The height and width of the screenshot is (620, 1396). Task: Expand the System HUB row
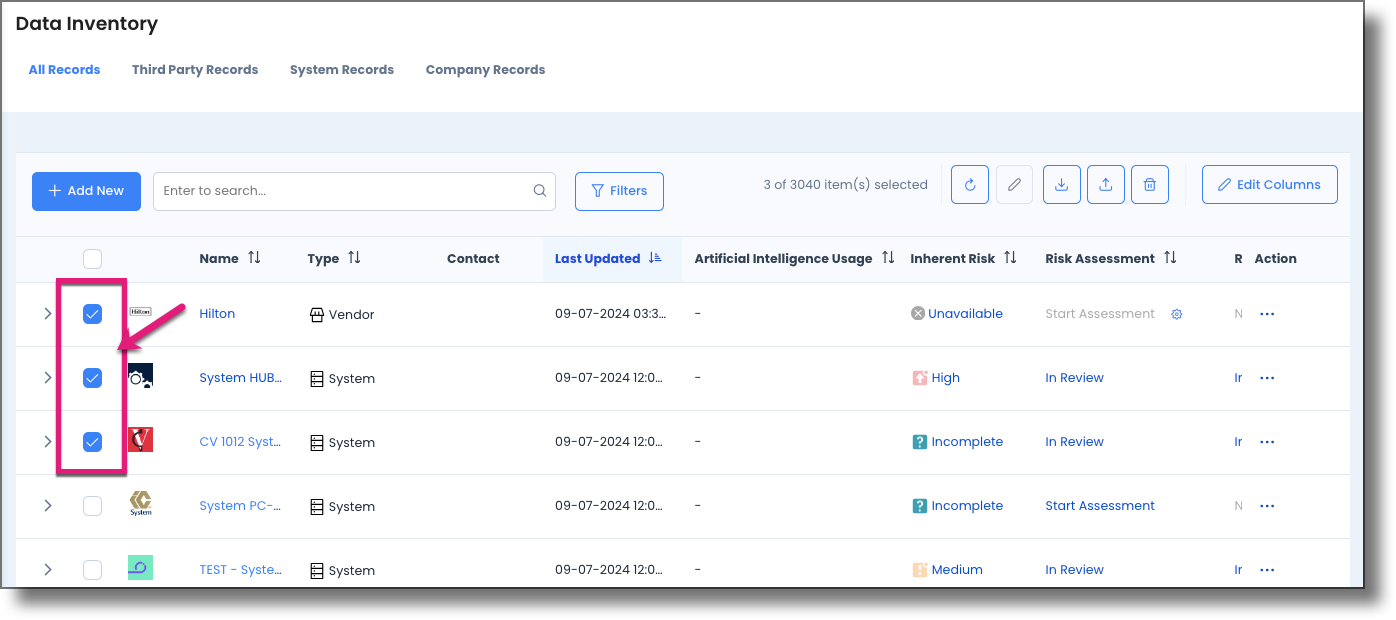tap(47, 378)
